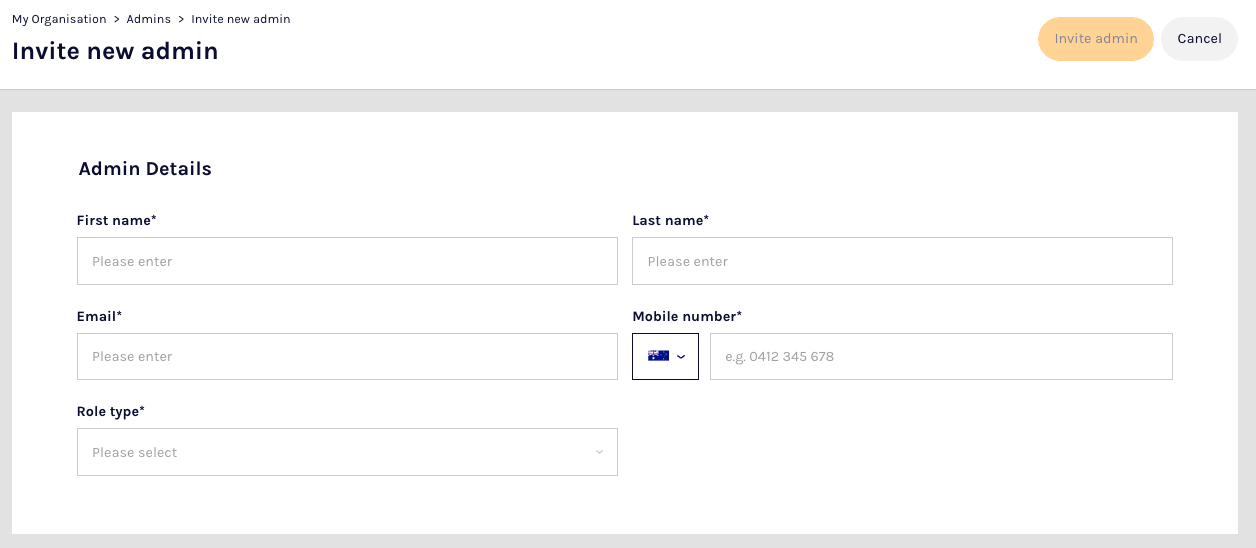
Task: Click the Mobile number input field
Action: pyautogui.click(x=941, y=356)
